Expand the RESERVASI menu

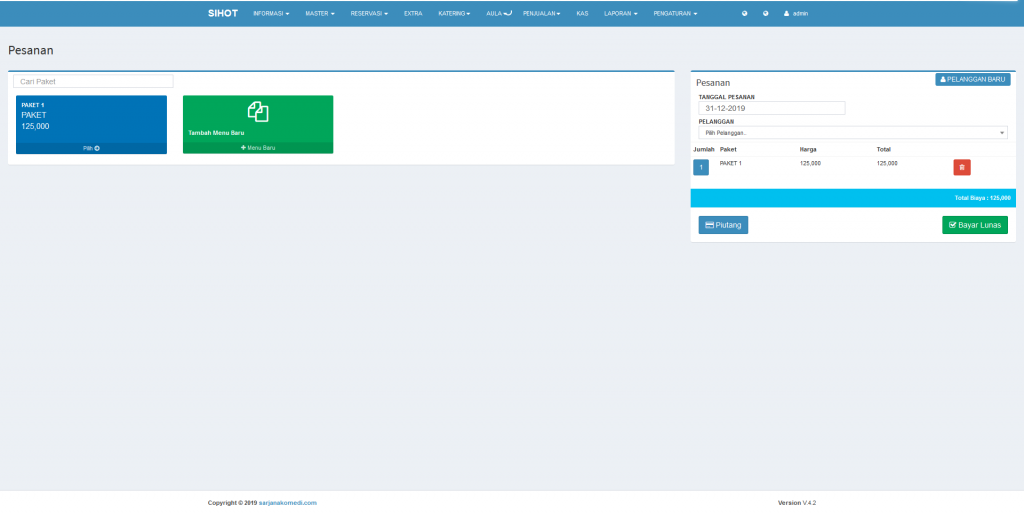(x=369, y=13)
